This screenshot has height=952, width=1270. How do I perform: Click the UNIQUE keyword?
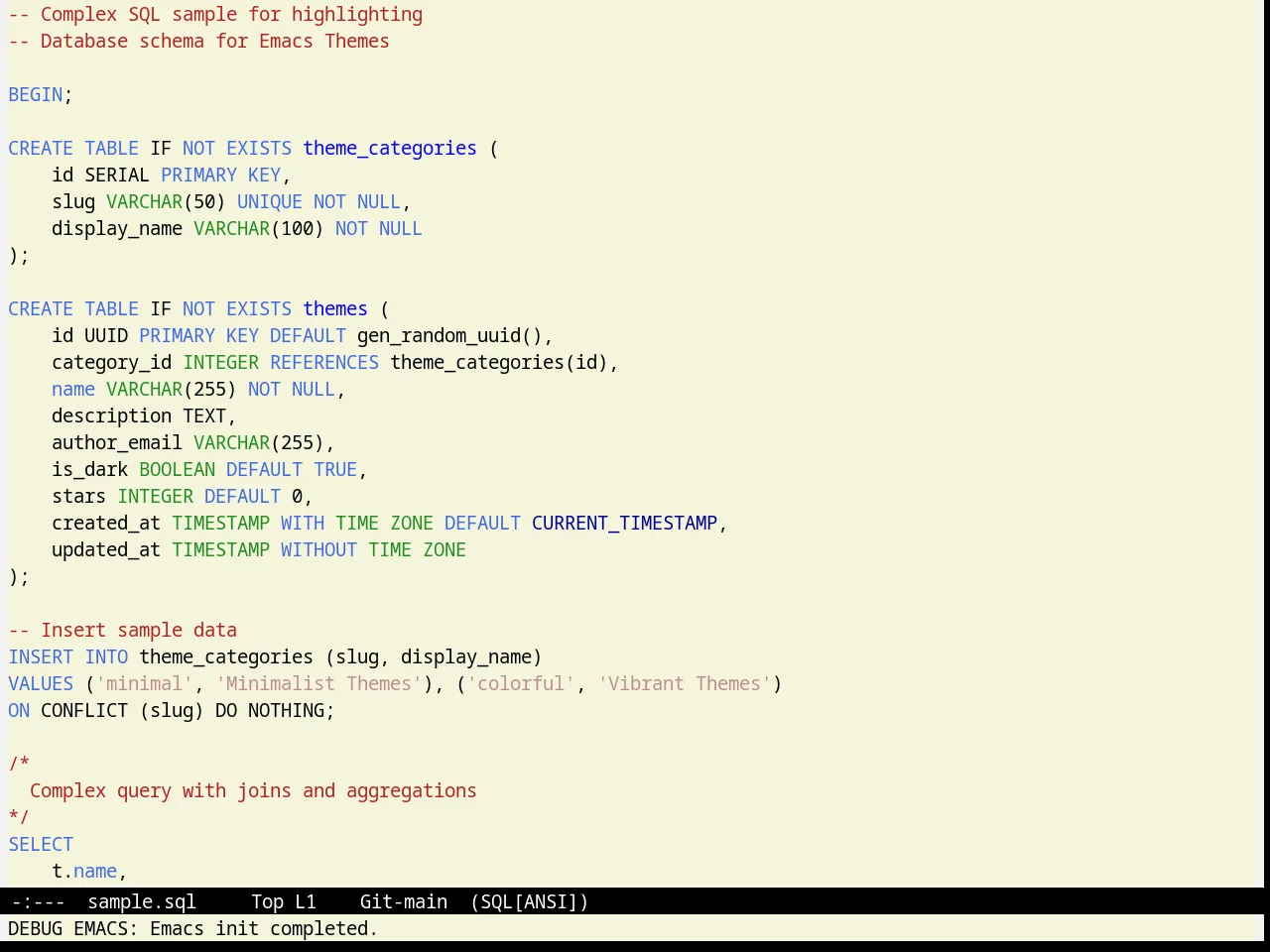270,201
